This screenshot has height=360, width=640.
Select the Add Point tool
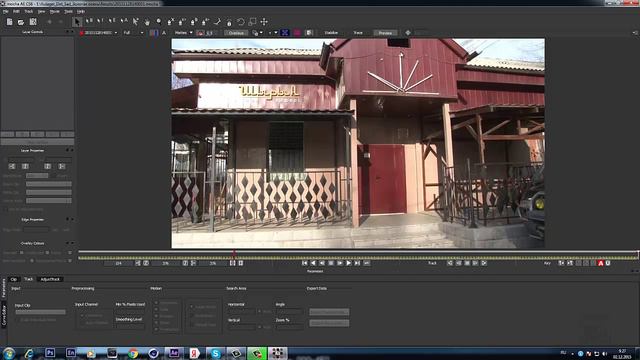pos(136,22)
